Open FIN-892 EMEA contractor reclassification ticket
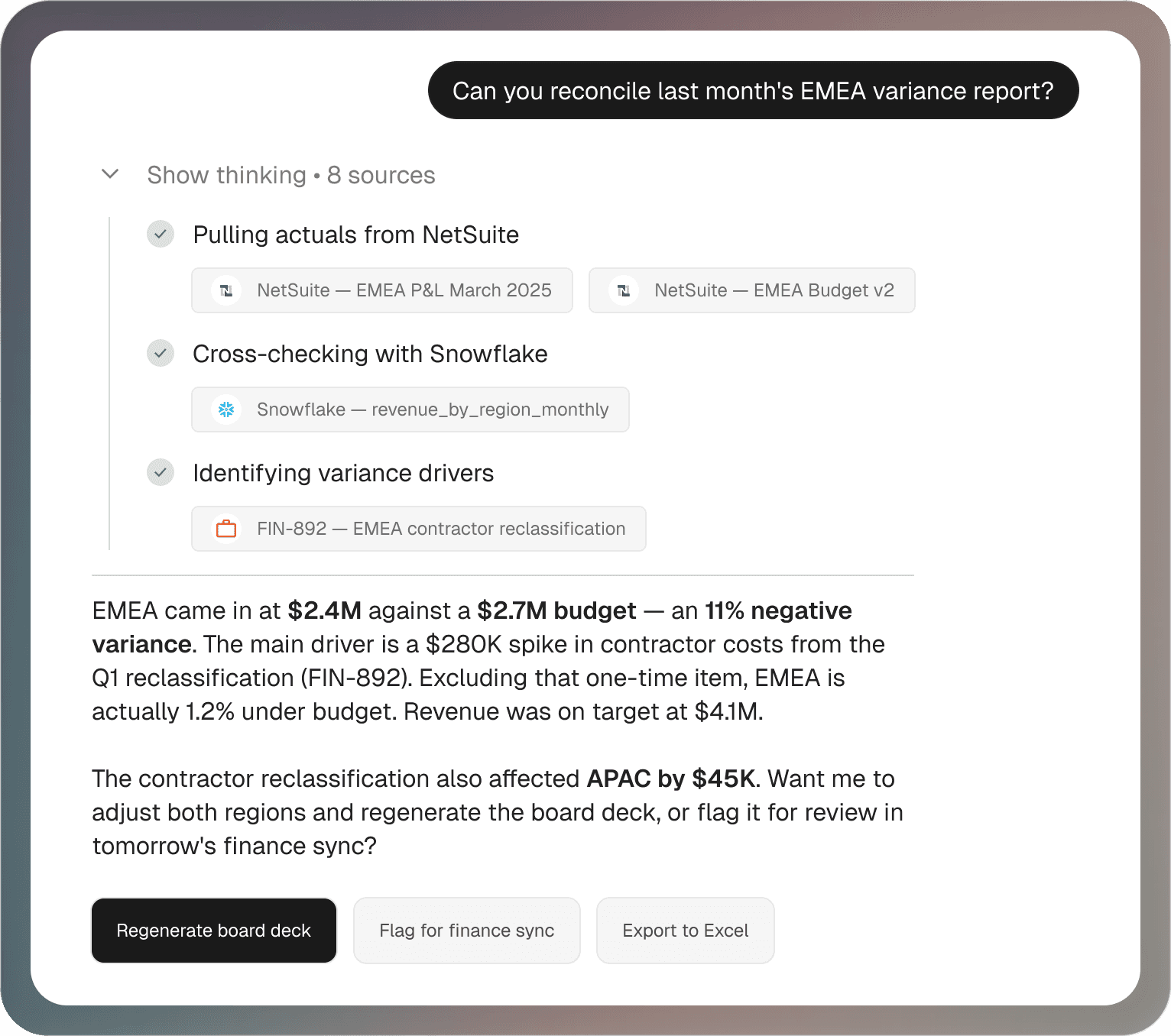Viewport: 1171px width, 1036px height. coord(419,529)
